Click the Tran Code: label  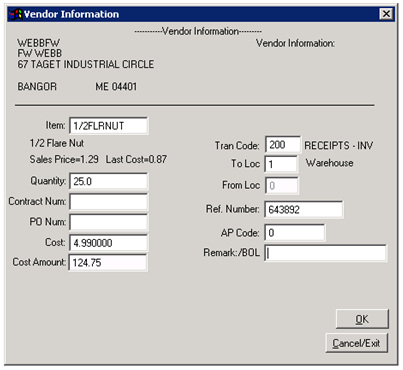[x=237, y=146]
